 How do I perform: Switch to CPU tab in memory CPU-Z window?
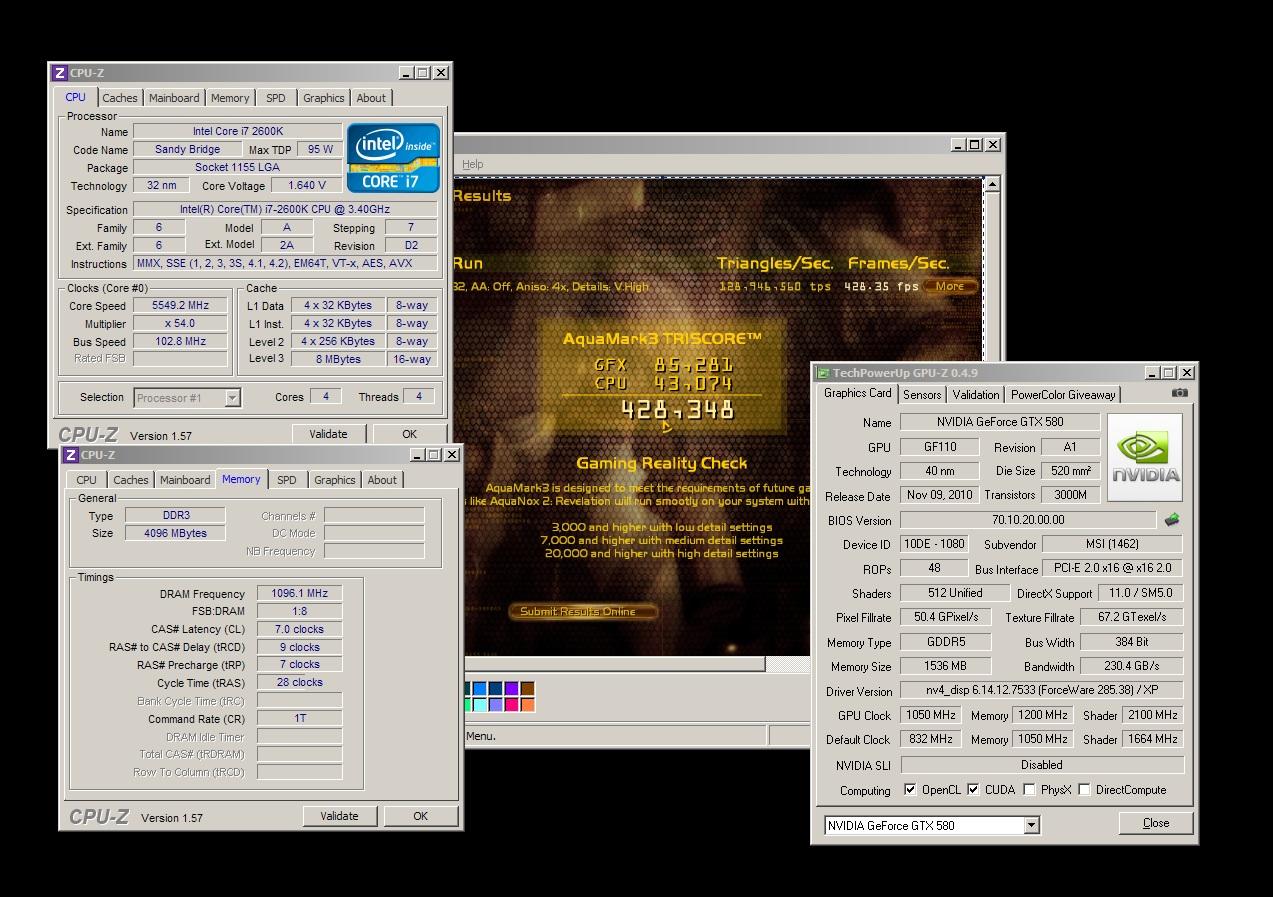[x=87, y=480]
